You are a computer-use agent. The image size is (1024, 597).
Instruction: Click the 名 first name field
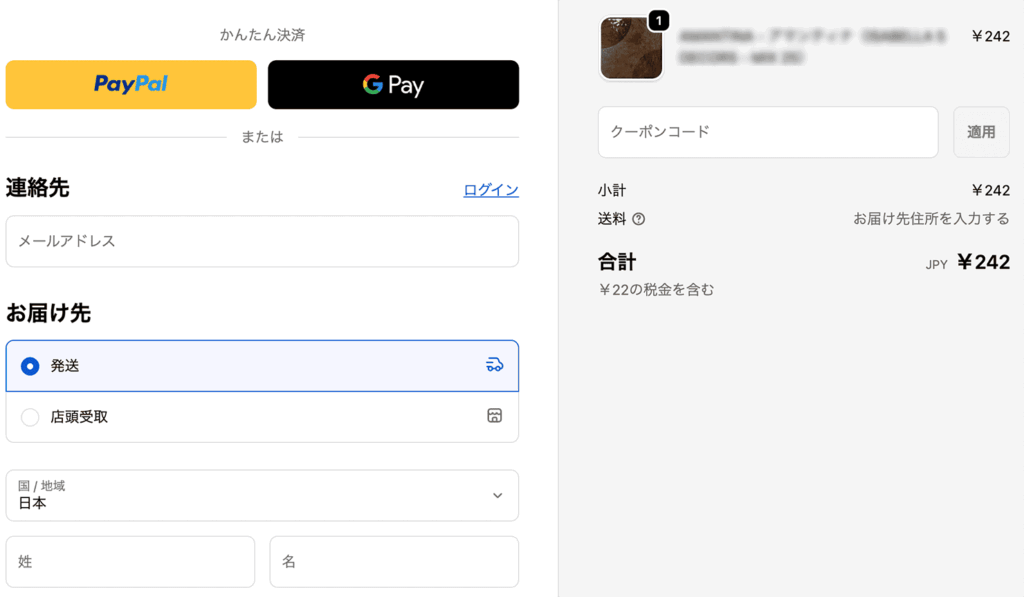click(x=394, y=562)
